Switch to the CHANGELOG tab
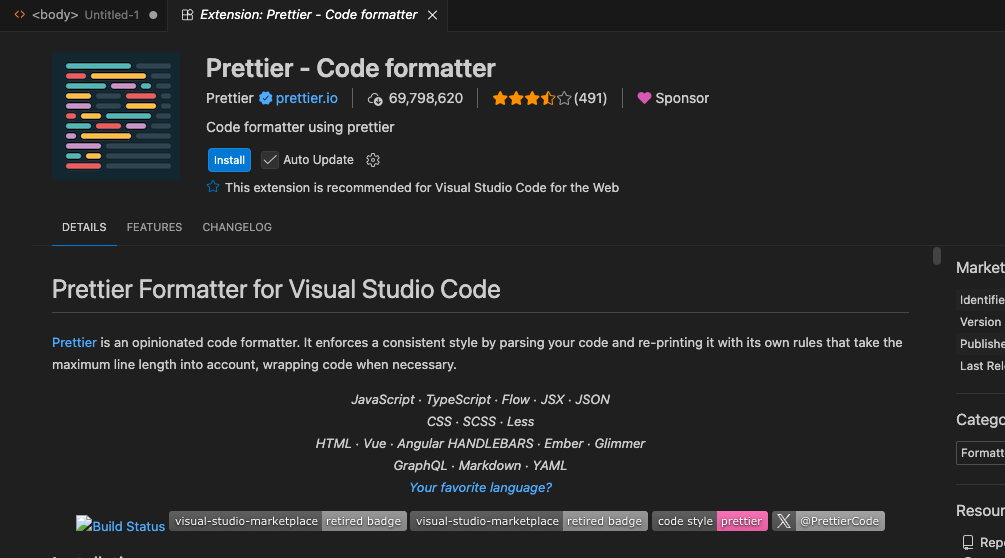The height and width of the screenshot is (558, 1005). (237, 227)
